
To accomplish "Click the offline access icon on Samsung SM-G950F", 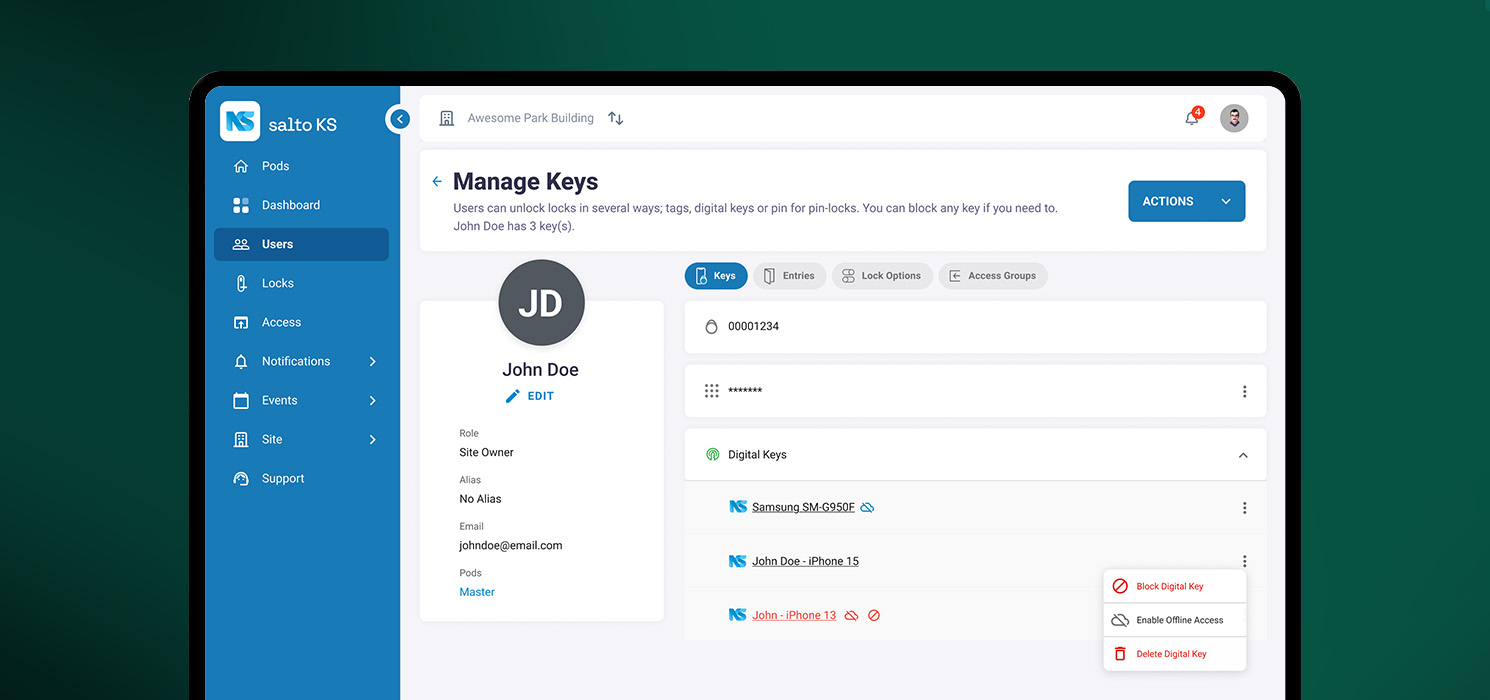I will (866, 507).
